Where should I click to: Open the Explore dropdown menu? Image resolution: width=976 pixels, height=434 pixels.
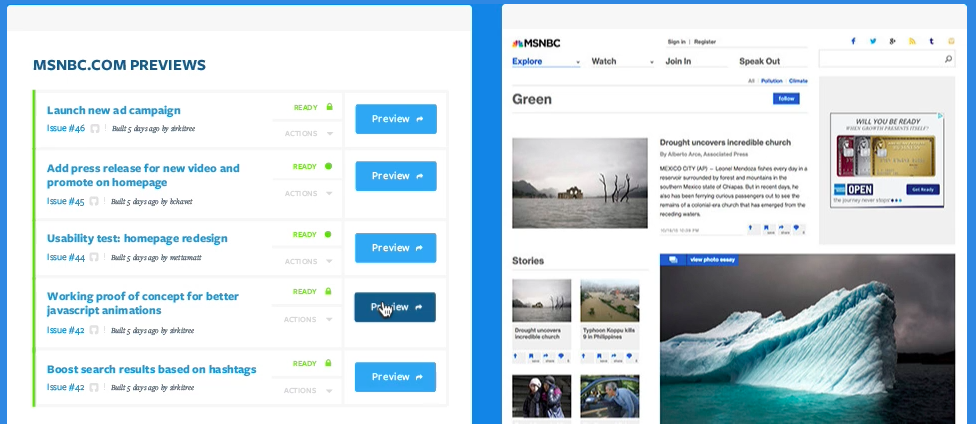pos(546,62)
